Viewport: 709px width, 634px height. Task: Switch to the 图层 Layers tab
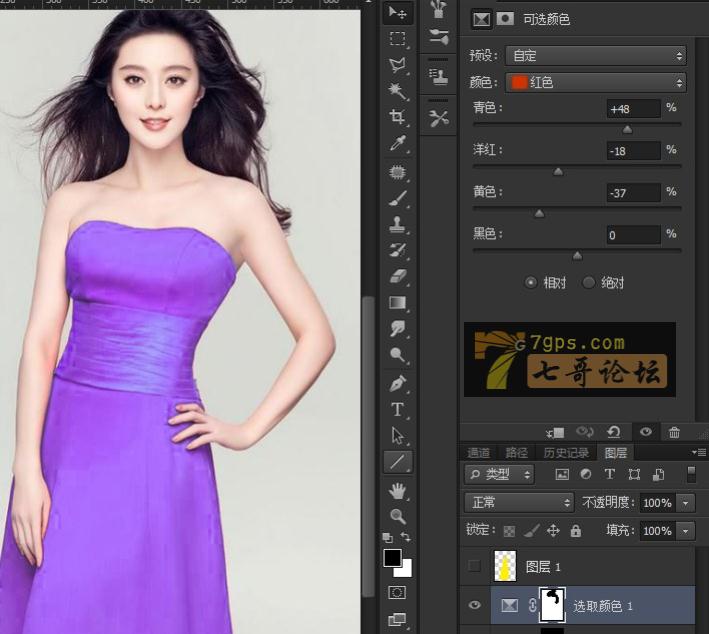pyautogui.click(x=615, y=453)
